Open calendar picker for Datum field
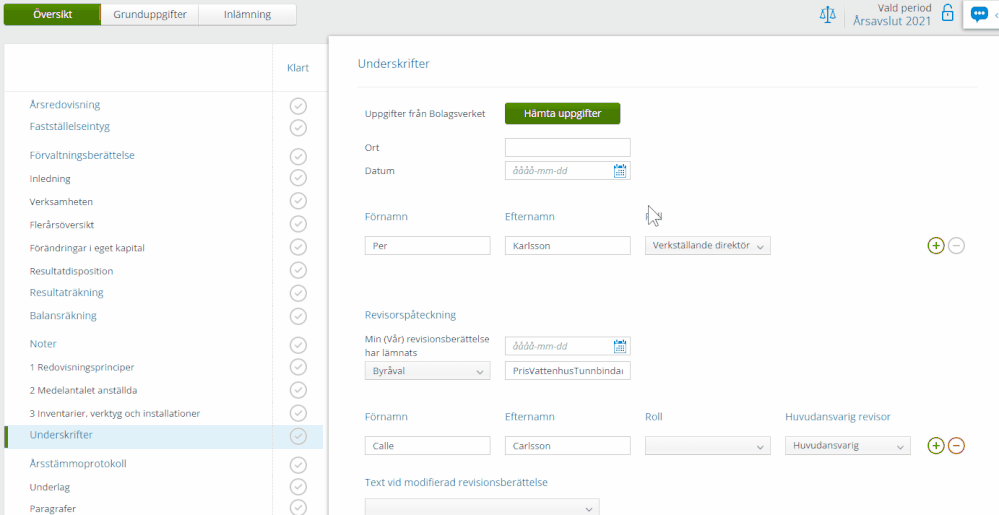Image resolution: width=999 pixels, height=515 pixels. tap(620, 171)
